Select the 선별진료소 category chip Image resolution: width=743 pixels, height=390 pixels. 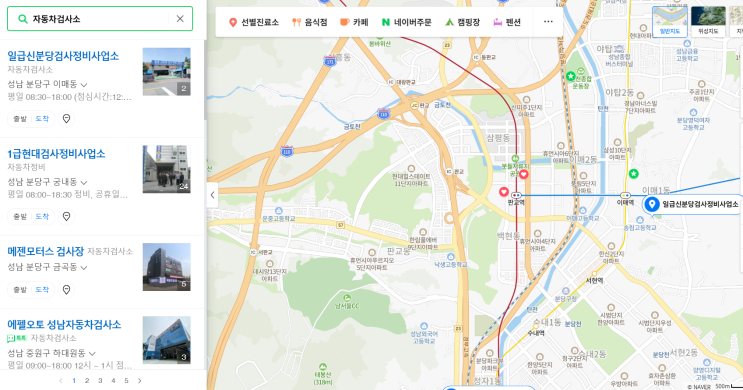(254, 22)
